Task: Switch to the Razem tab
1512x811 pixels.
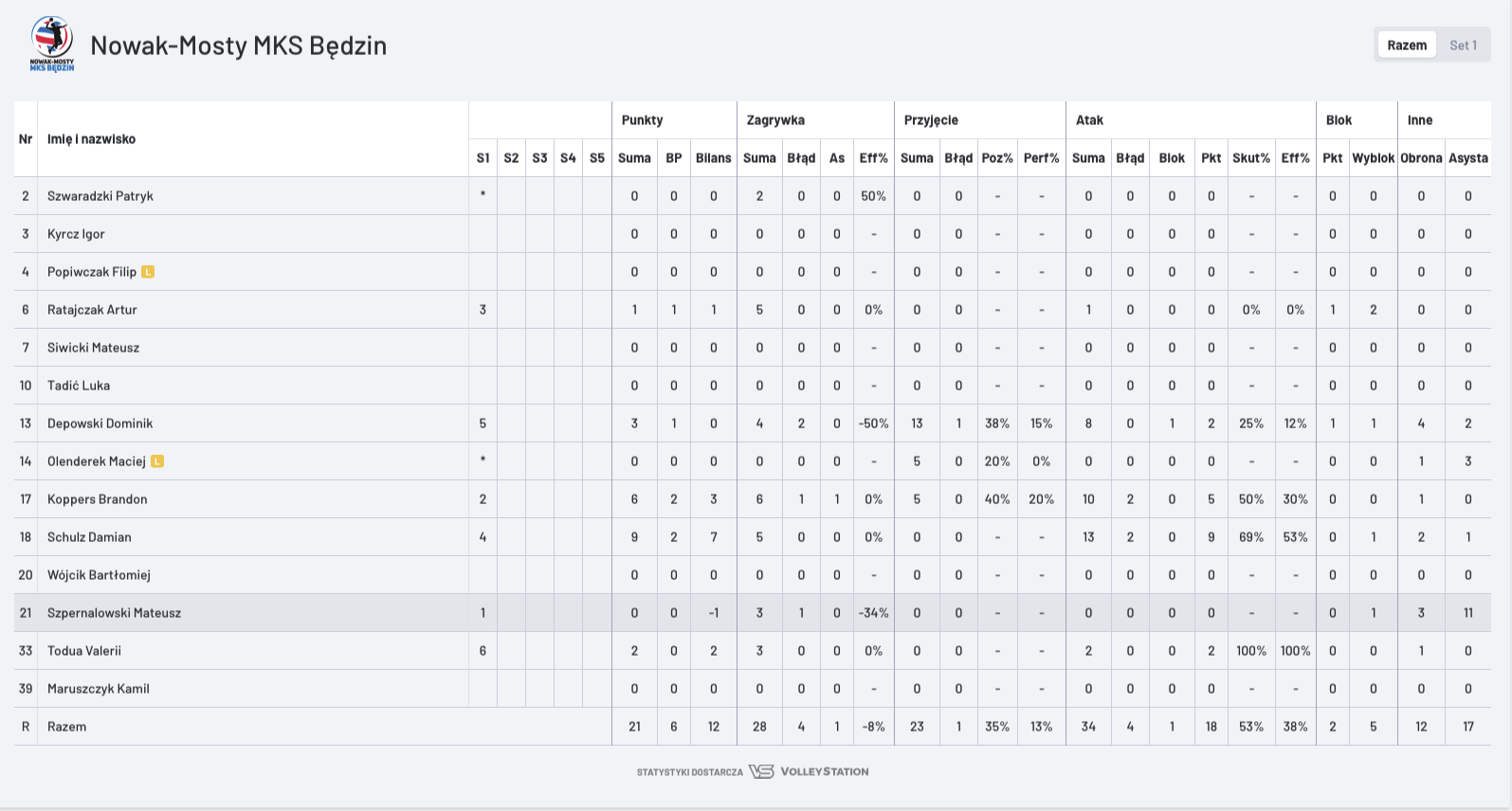Action: (x=1407, y=45)
